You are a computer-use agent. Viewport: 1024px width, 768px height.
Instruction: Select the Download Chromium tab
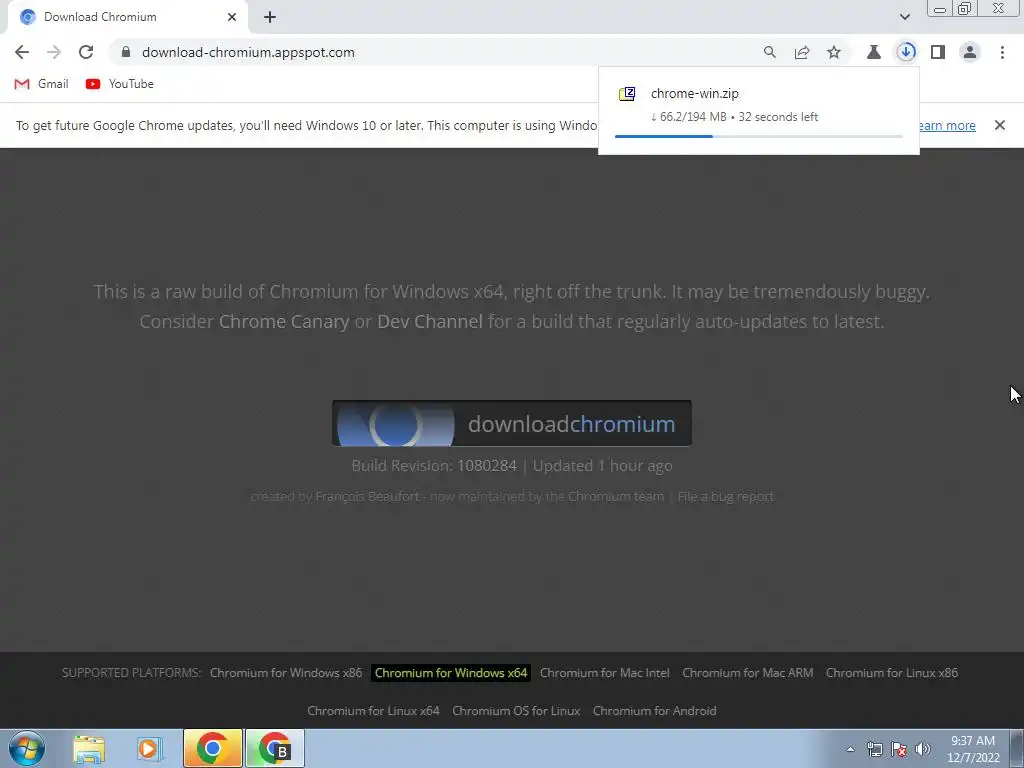[127, 17]
